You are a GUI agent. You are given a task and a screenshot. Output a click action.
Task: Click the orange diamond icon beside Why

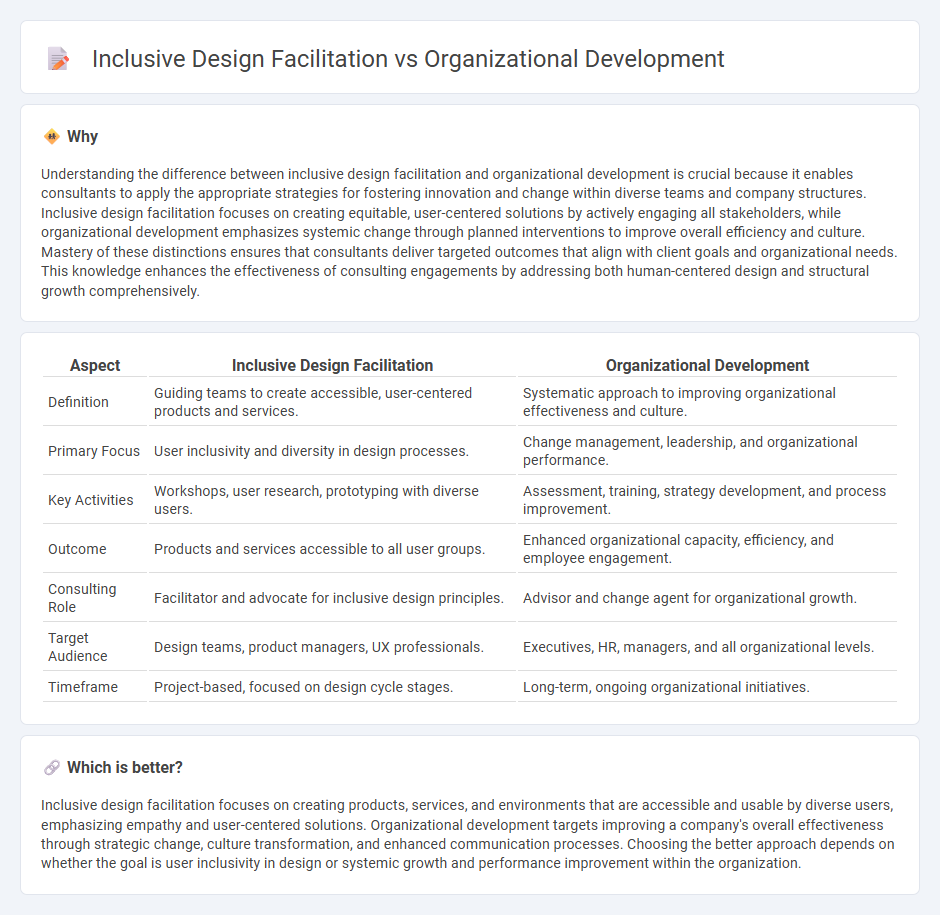pyautogui.click(x=52, y=137)
